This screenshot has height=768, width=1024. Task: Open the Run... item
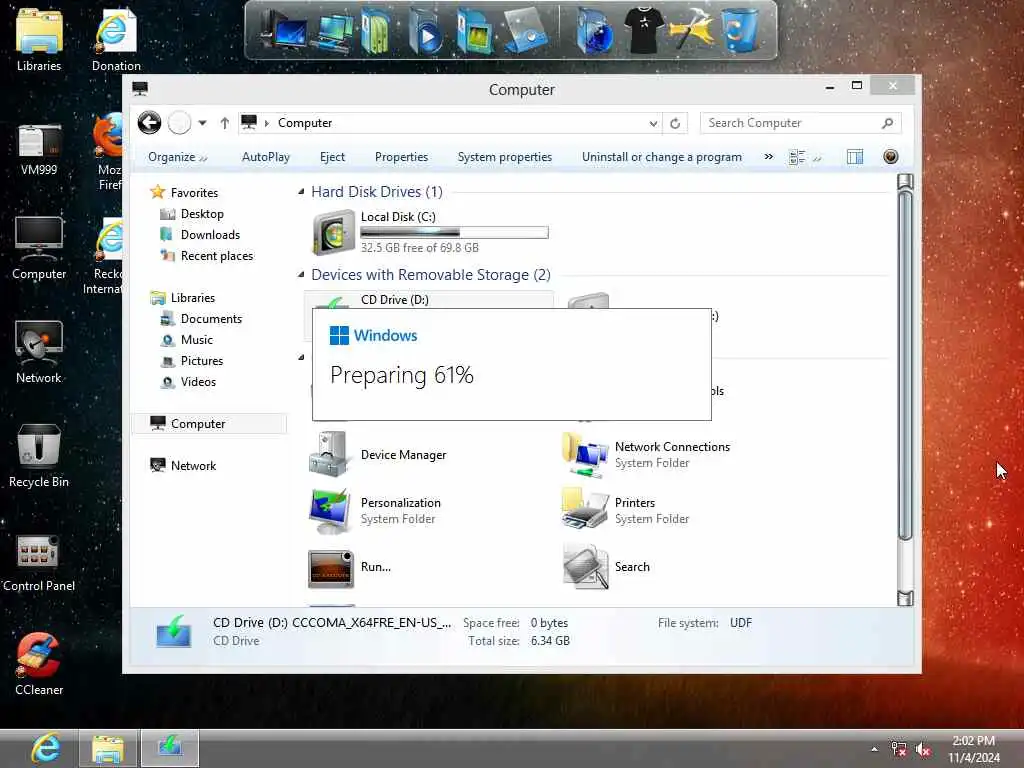click(350, 567)
